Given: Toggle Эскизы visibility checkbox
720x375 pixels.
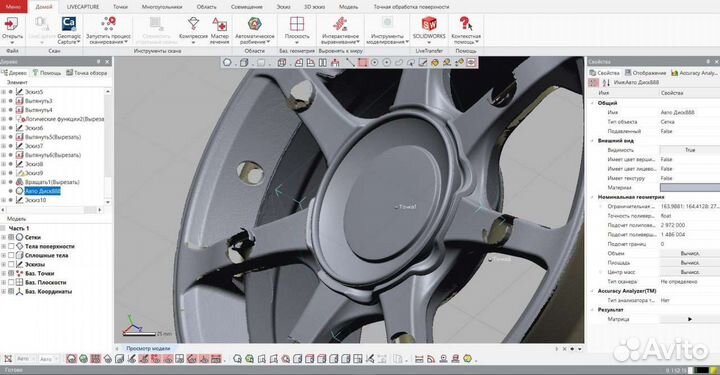Looking at the screenshot, I should 11,264.
